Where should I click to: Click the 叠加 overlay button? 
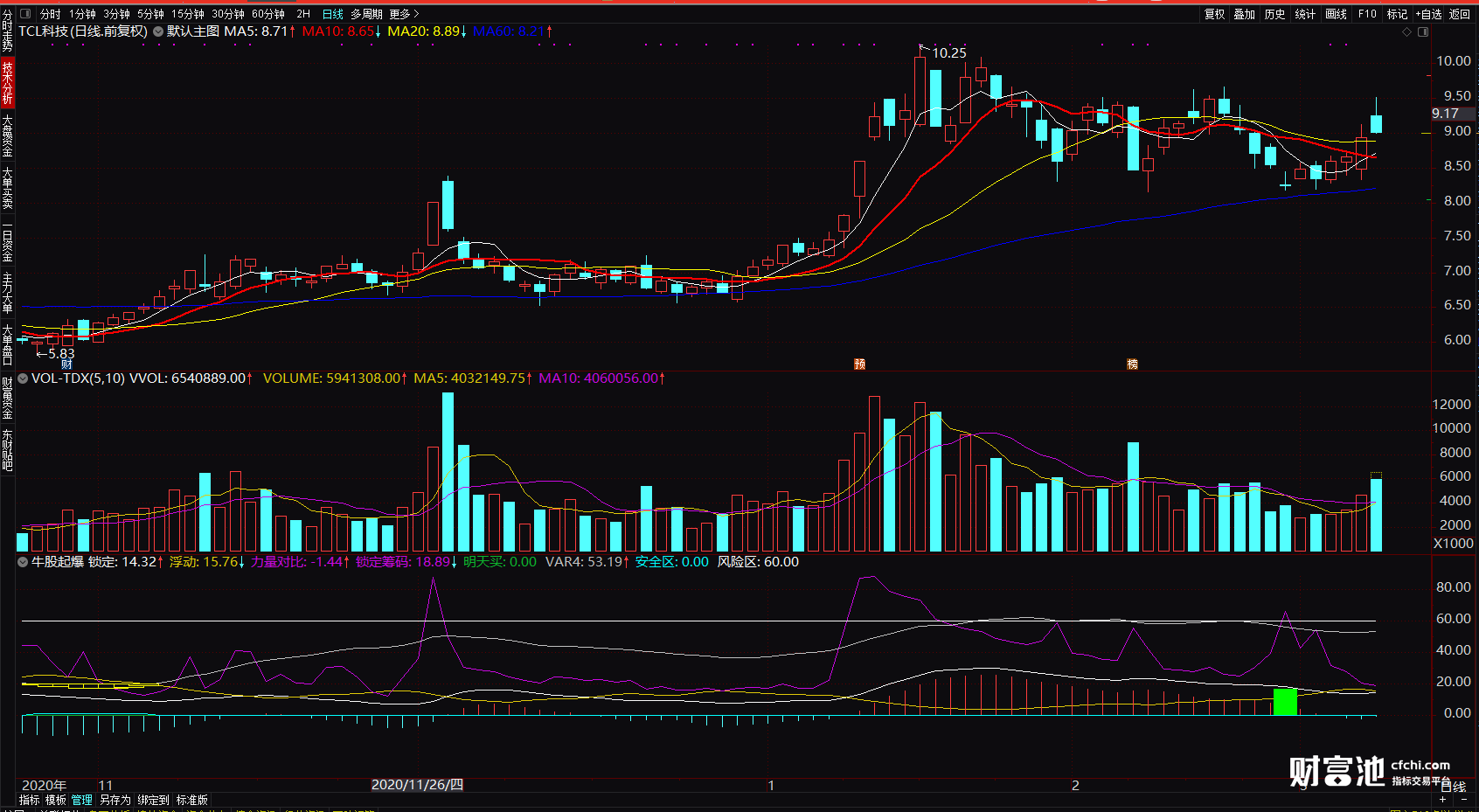point(1245,14)
